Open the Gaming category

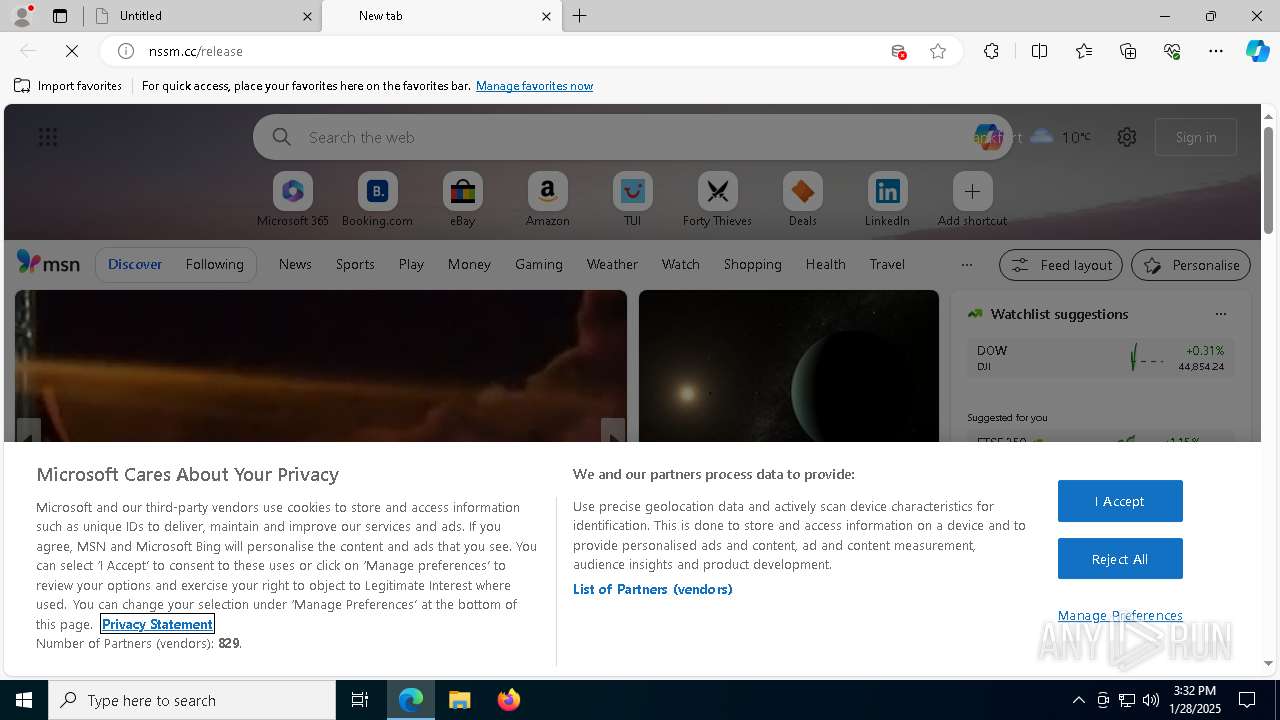[539, 264]
